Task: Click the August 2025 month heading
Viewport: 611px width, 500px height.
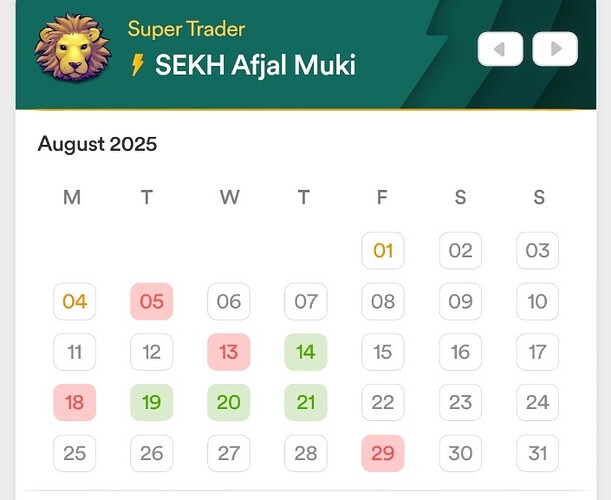Action: coord(97,144)
